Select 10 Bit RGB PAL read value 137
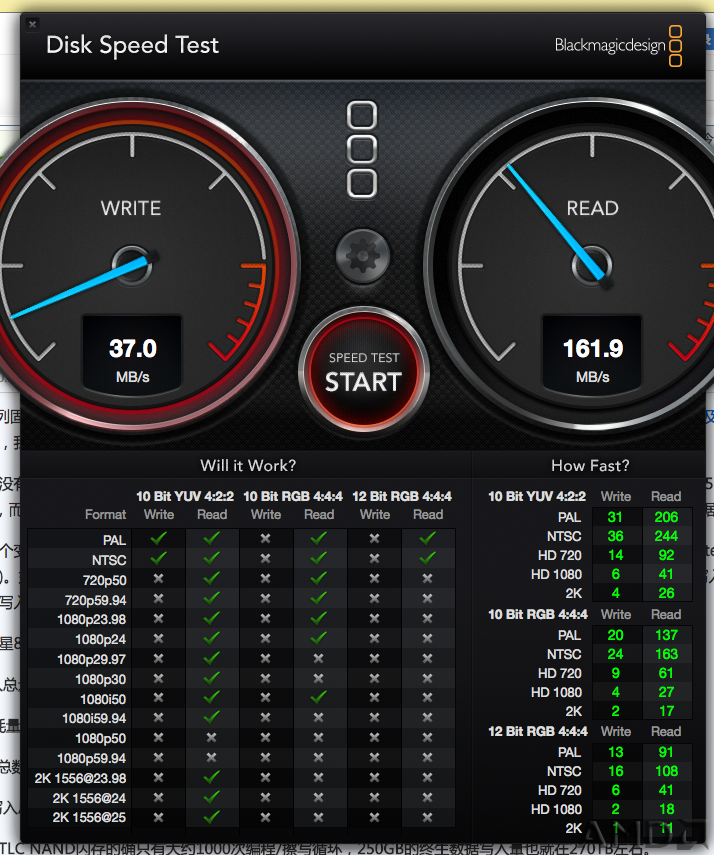The width and height of the screenshot is (714, 855). pyautogui.click(x=666, y=635)
